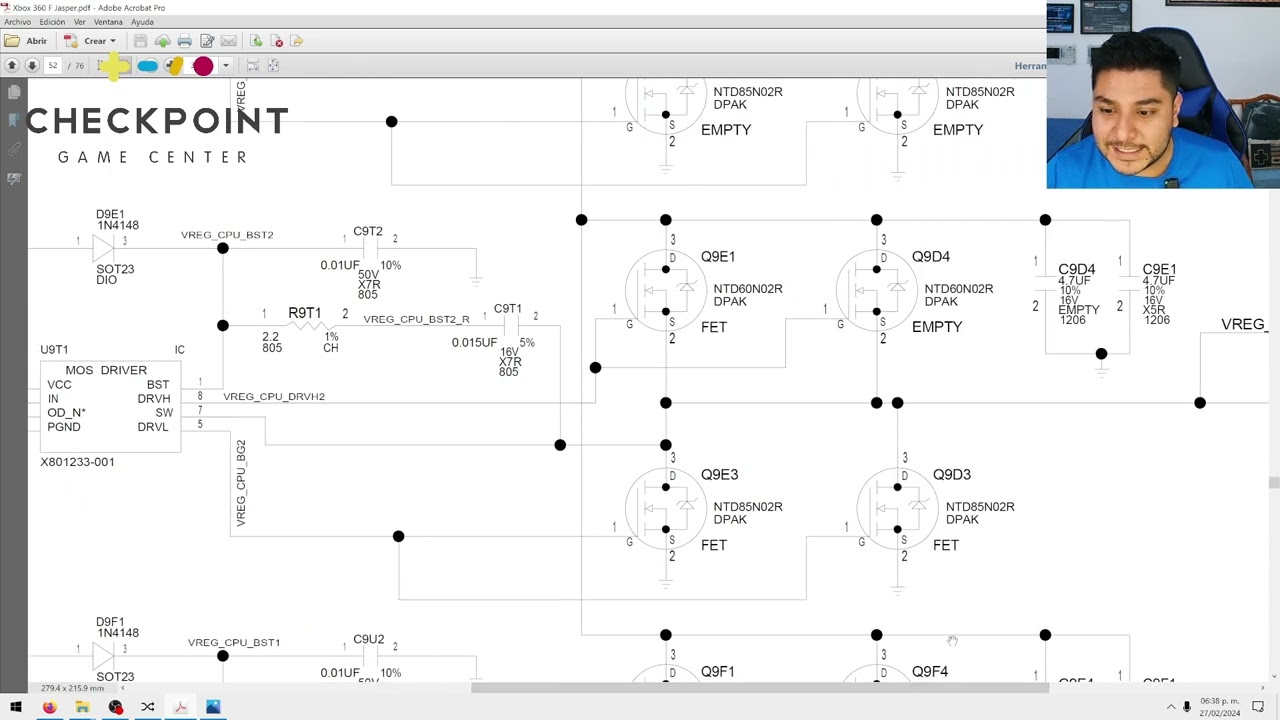Click the top icon in the left navigation pane

pos(14,93)
